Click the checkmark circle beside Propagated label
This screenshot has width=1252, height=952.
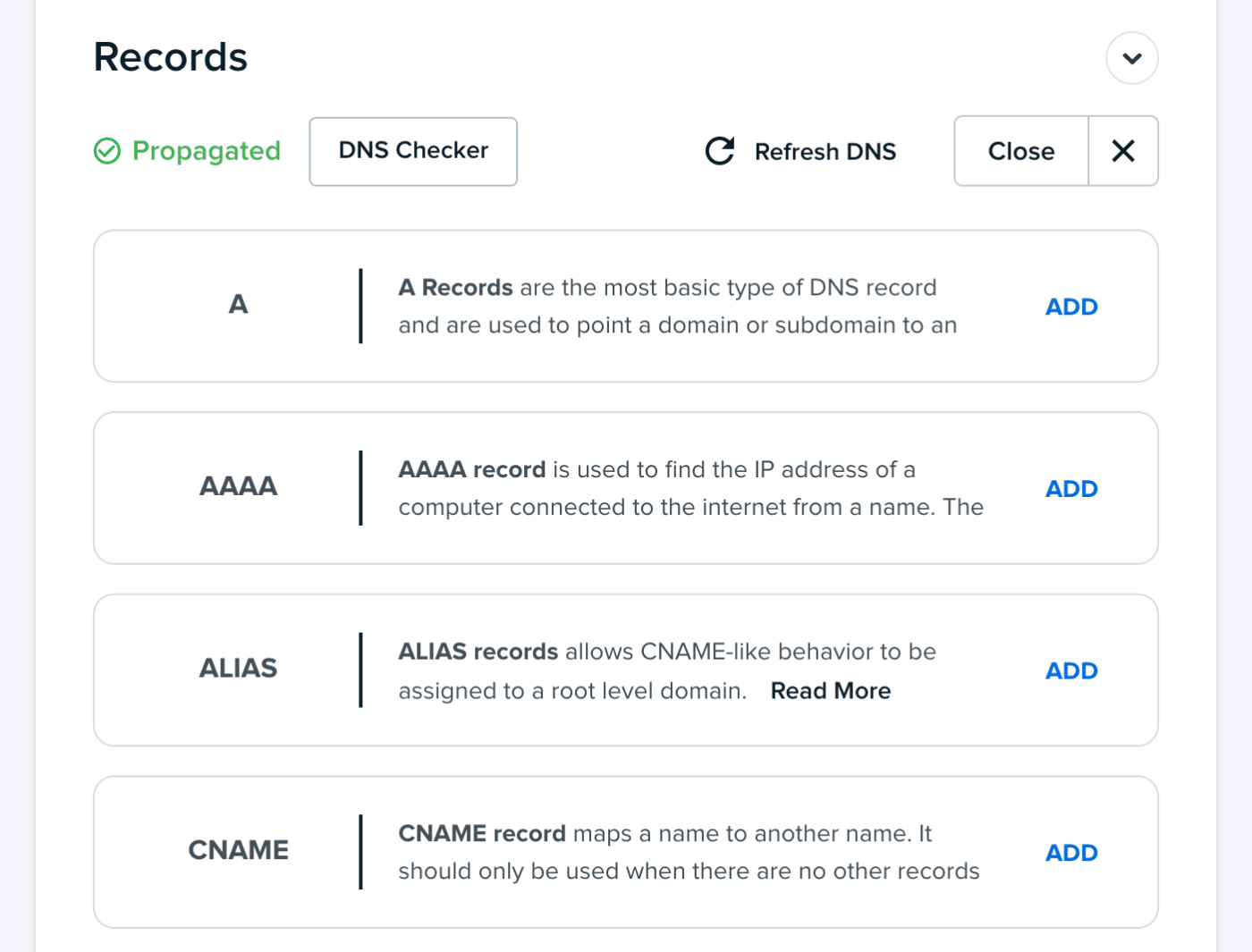pyautogui.click(x=107, y=151)
